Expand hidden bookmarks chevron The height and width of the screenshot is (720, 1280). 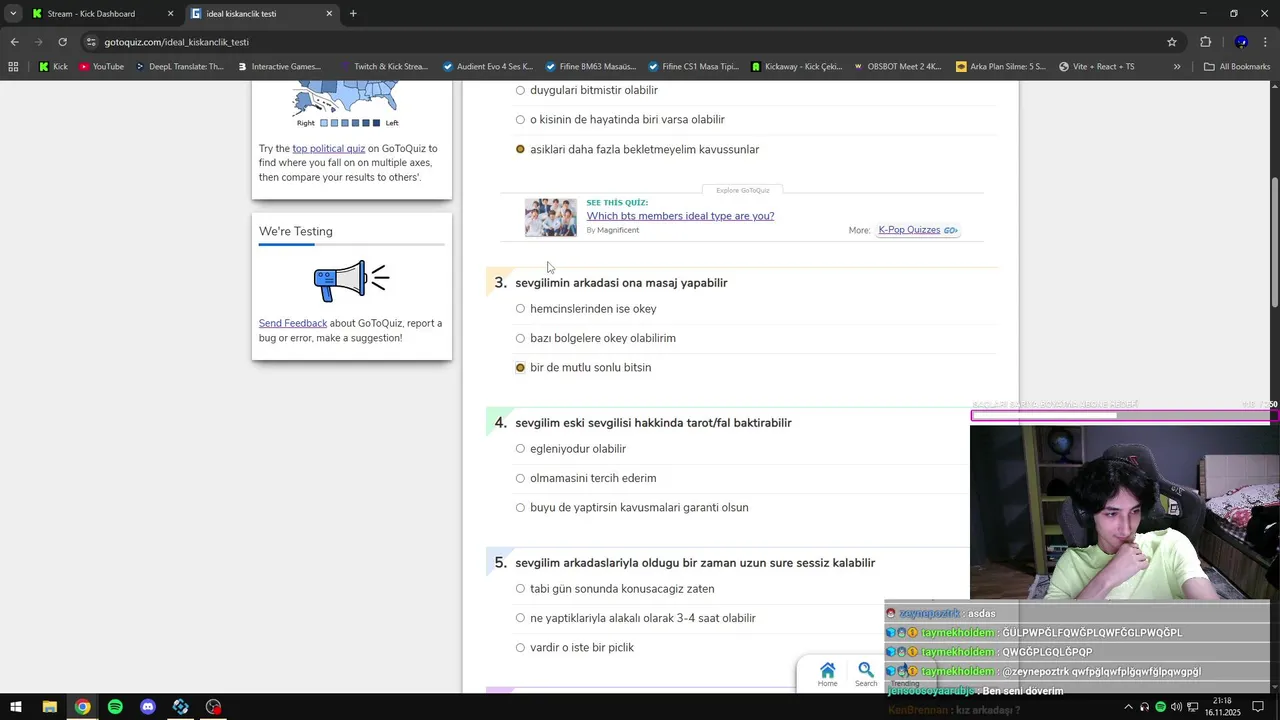coord(1177,67)
